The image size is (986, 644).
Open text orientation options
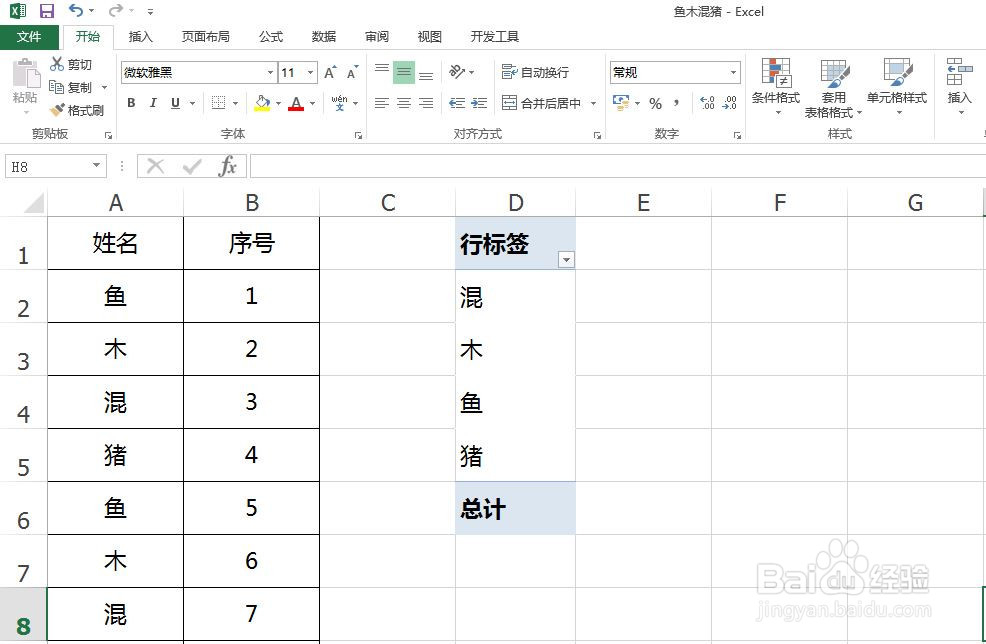coord(461,72)
